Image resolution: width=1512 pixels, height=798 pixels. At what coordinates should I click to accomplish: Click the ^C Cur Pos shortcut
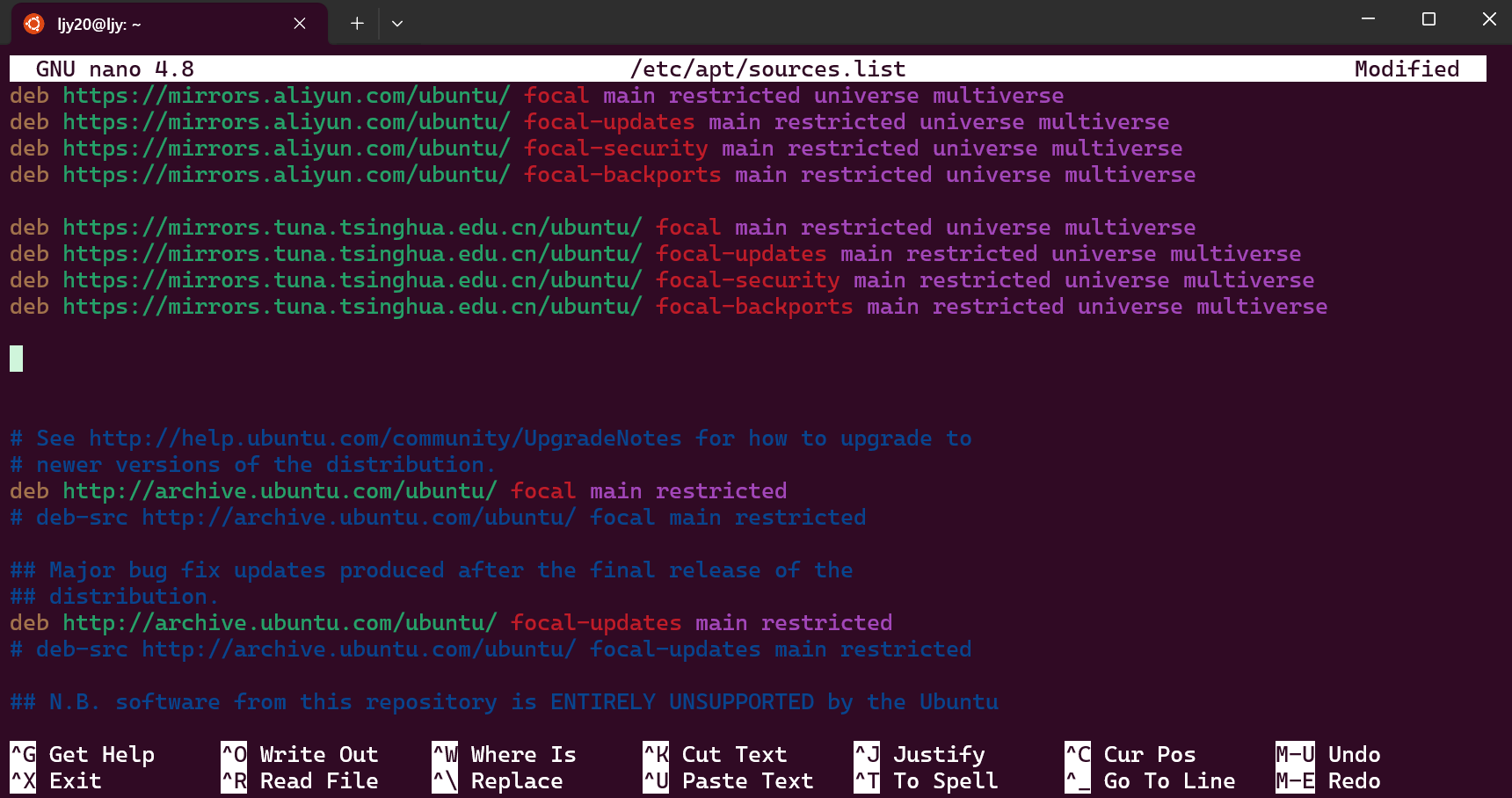(1130, 755)
